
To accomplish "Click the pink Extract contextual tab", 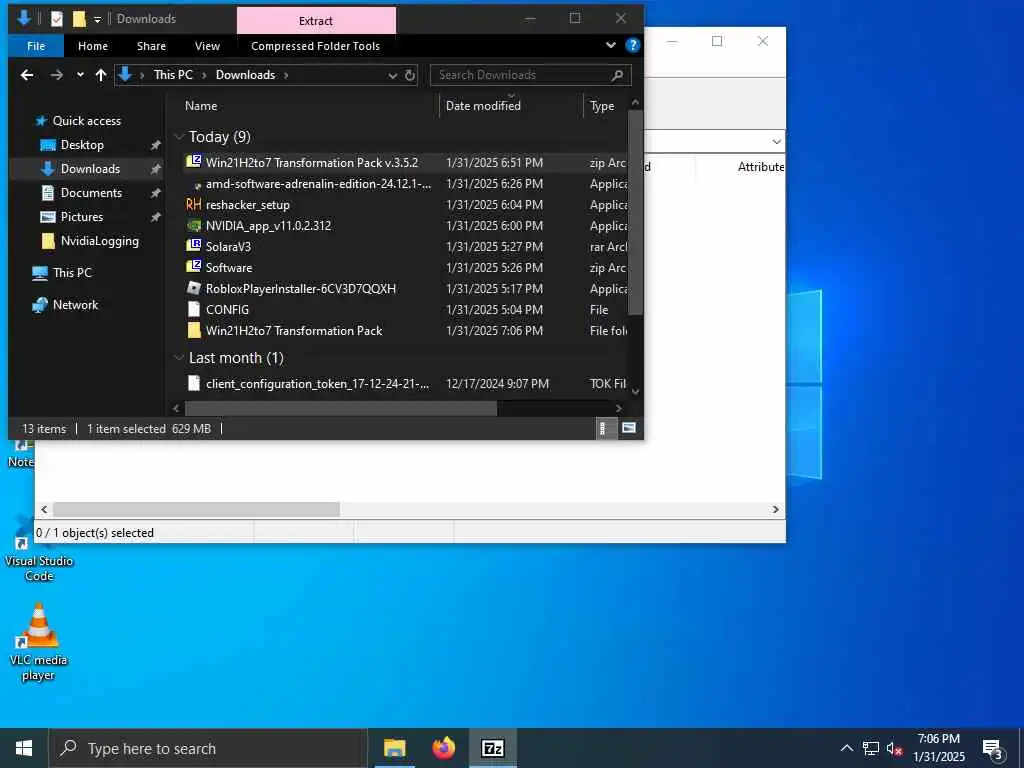I will pos(316,20).
